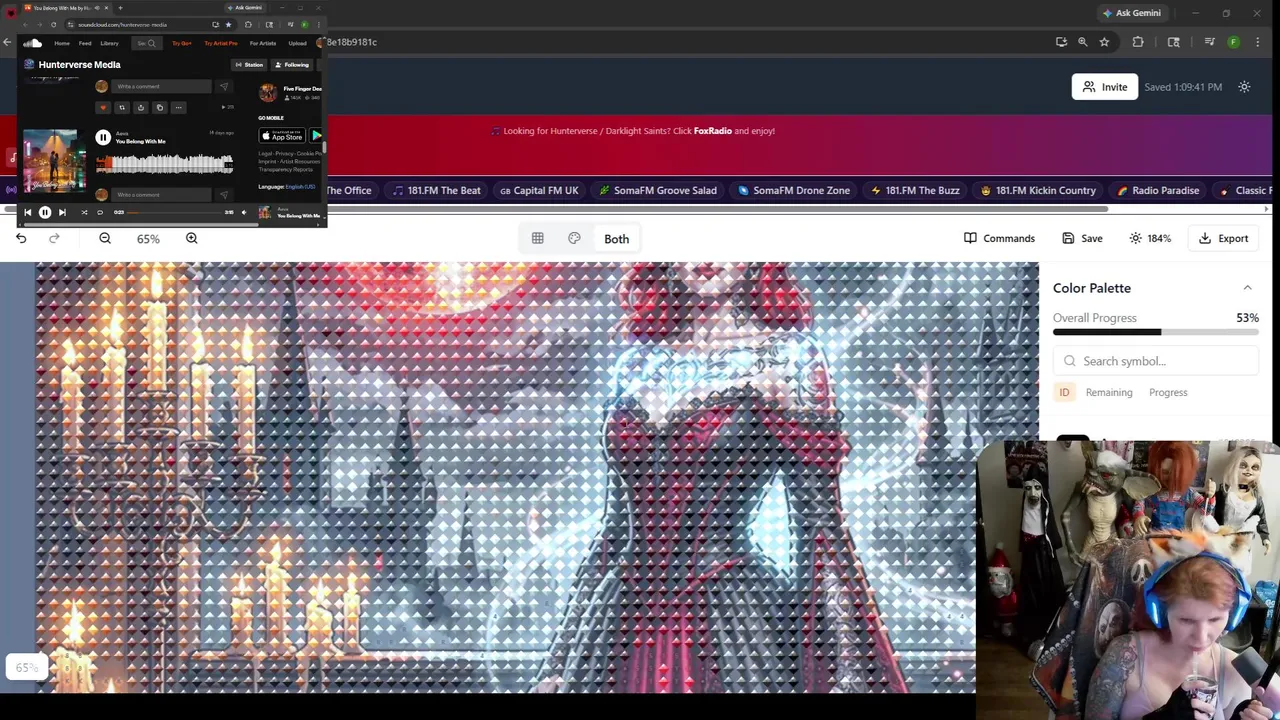Toggle shuffle in the SoundCloud player

pos(84,212)
